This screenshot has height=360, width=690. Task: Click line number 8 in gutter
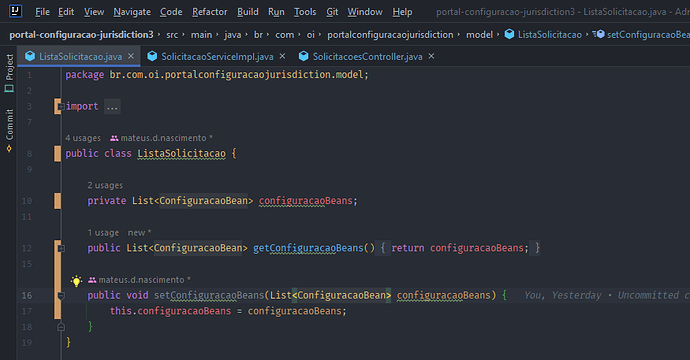tap(29, 154)
